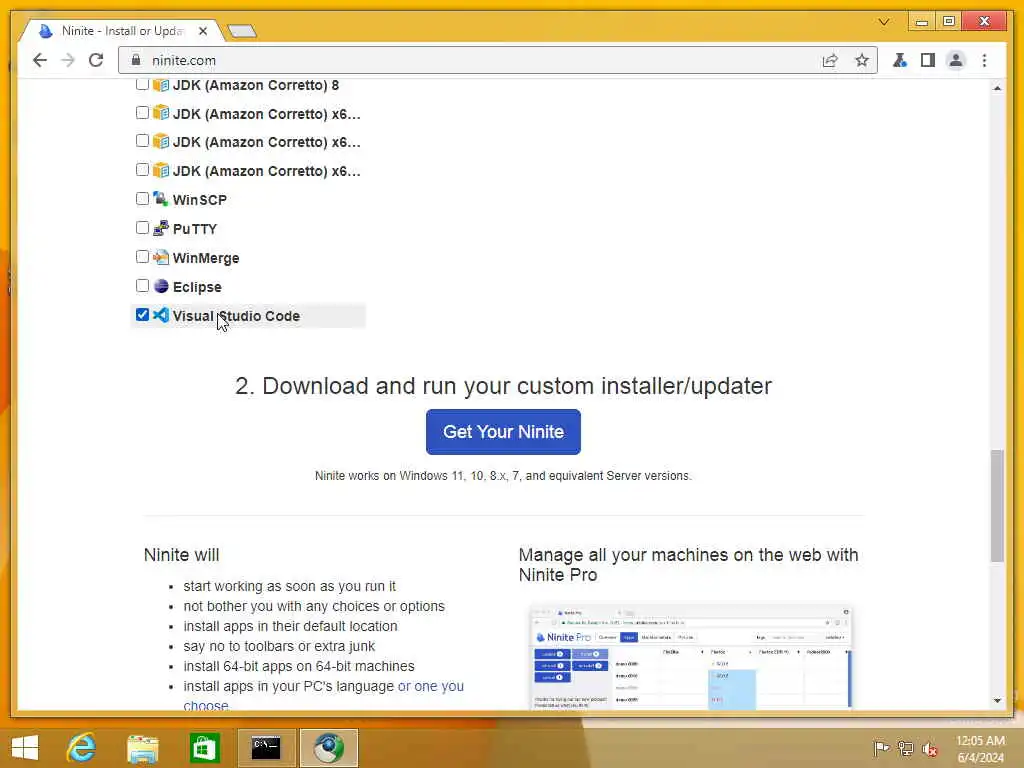The height and width of the screenshot is (768, 1024).
Task: Open network status tray icon
Action: coord(905,748)
